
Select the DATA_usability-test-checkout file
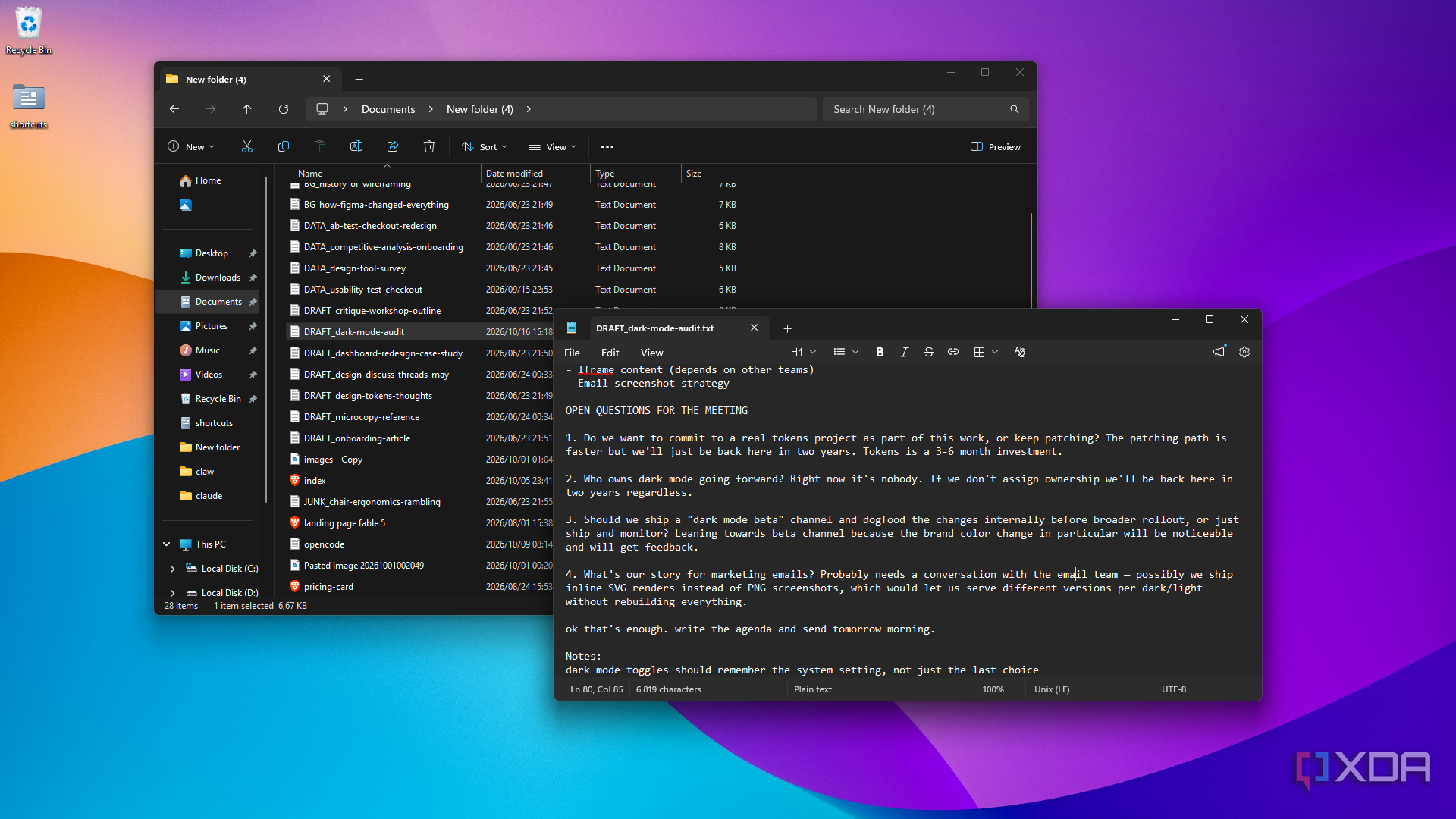pyautogui.click(x=363, y=290)
